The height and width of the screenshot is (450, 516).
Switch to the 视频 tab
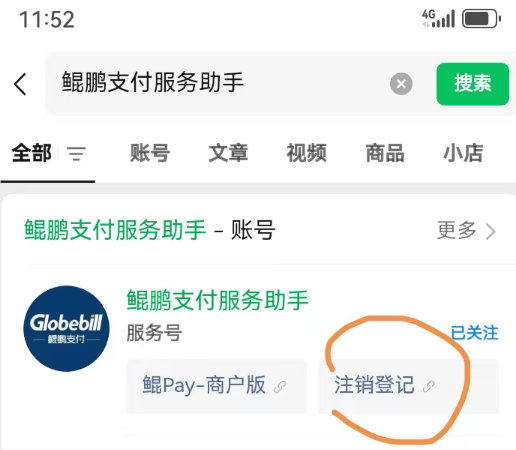pos(307,153)
